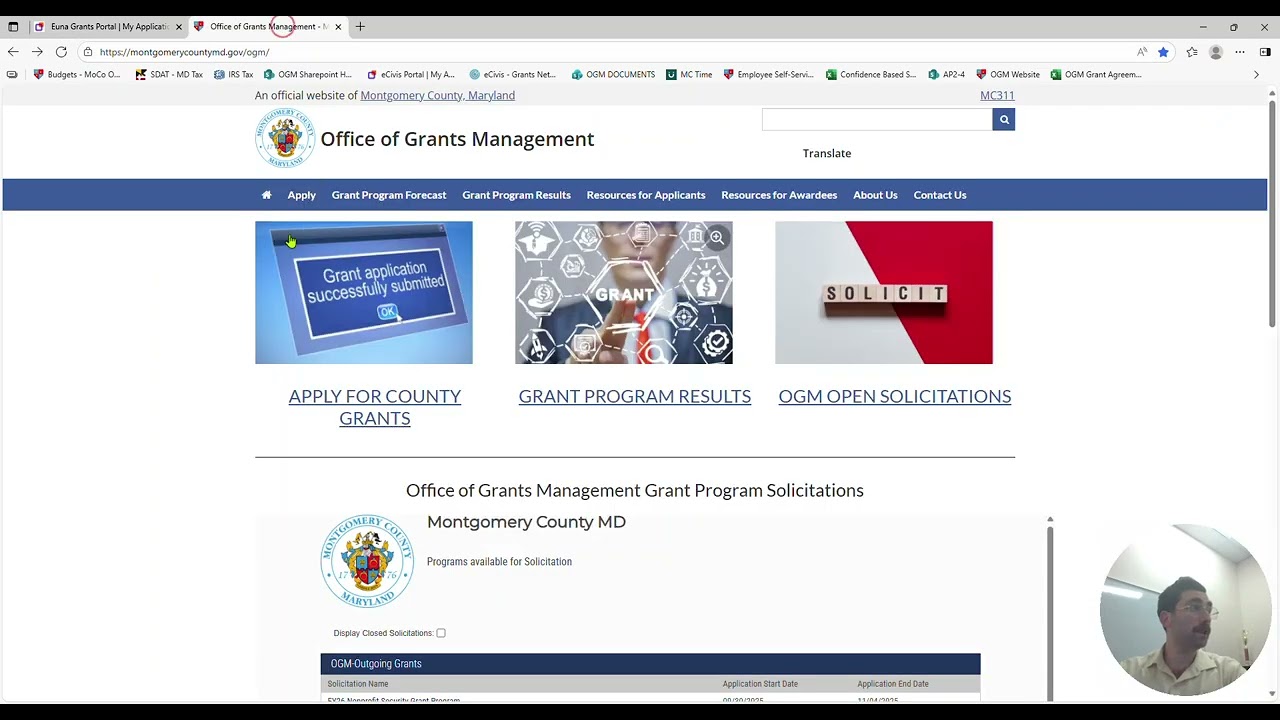Screen dimensions: 1280x720
Task: Open the About Us menu item
Action: click(x=875, y=195)
